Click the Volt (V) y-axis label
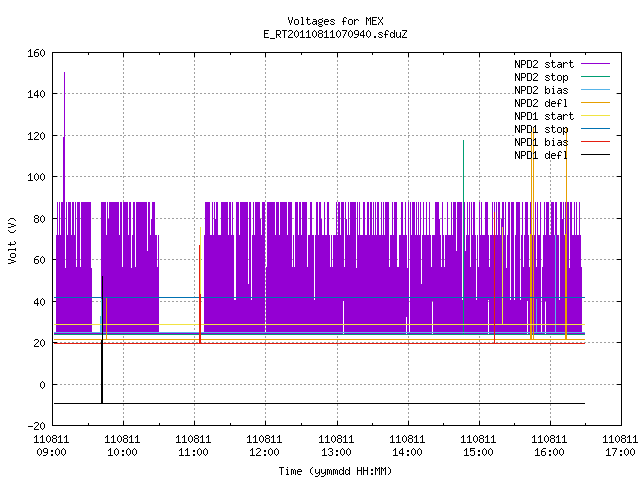 pyautogui.click(x=12, y=240)
